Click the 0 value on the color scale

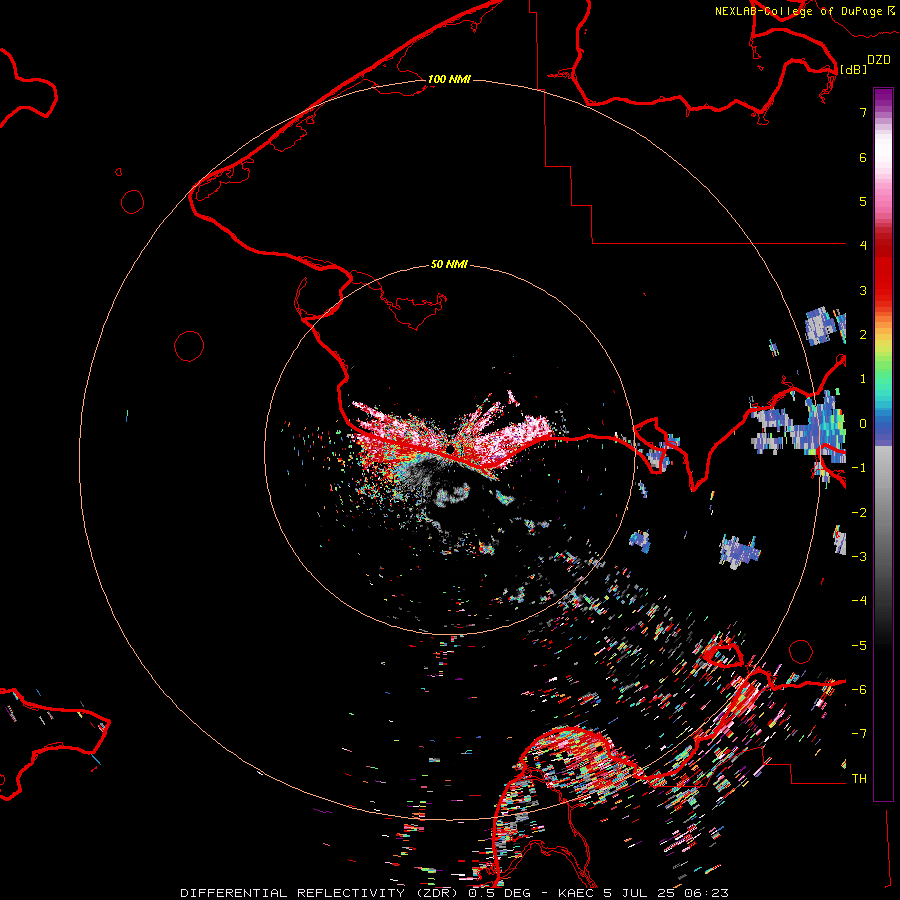coord(863,424)
